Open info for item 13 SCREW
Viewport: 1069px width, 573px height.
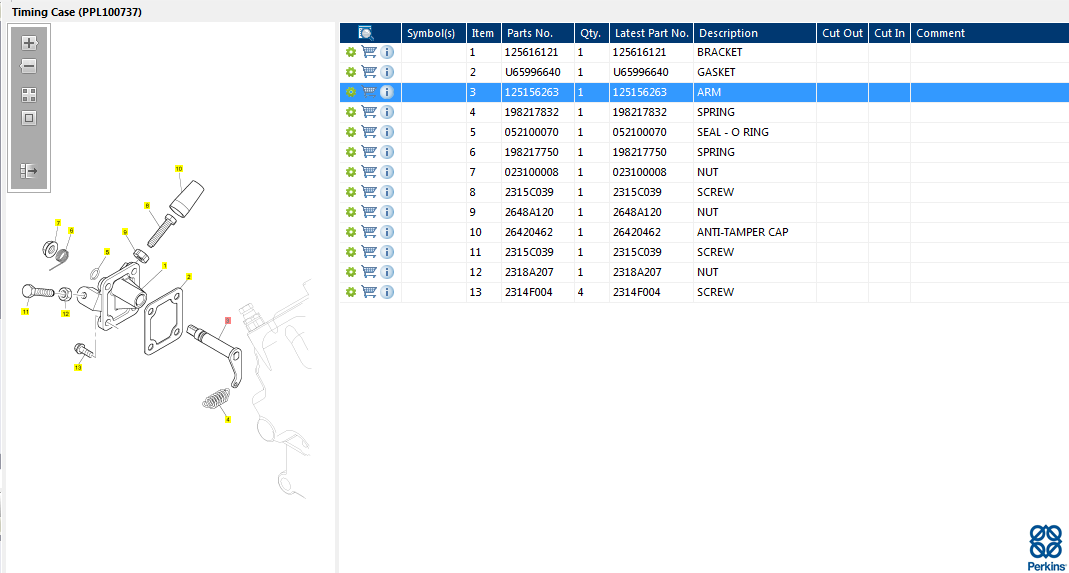click(x=387, y=292)
